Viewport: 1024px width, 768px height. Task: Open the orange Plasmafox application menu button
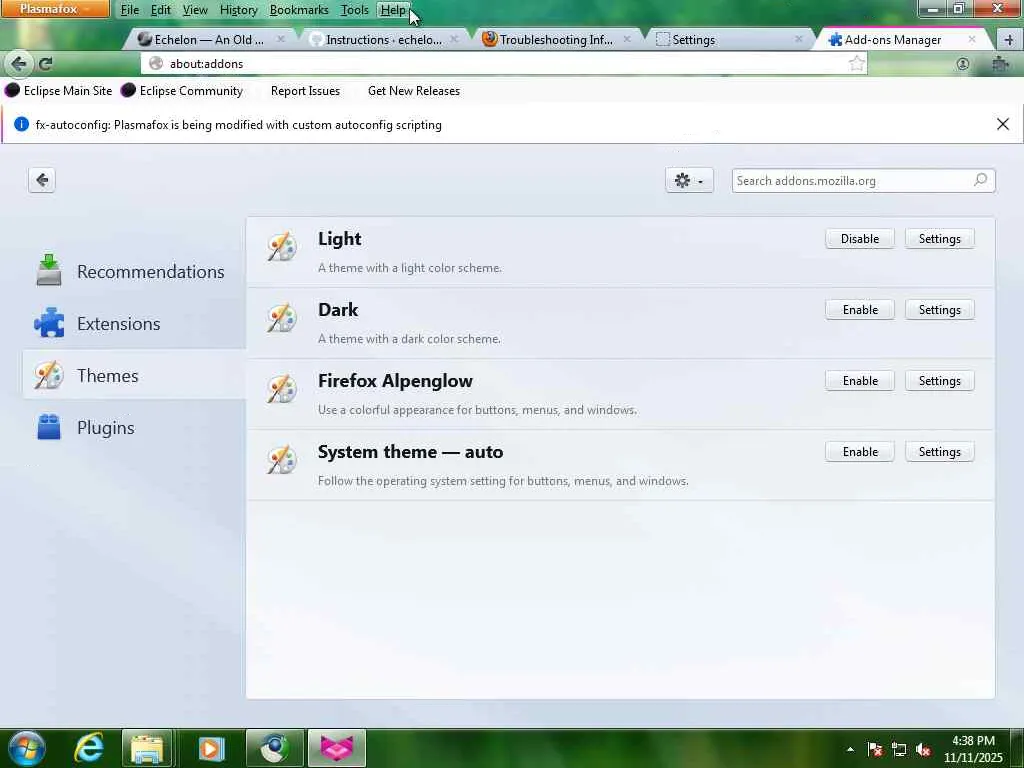[55, 8]
